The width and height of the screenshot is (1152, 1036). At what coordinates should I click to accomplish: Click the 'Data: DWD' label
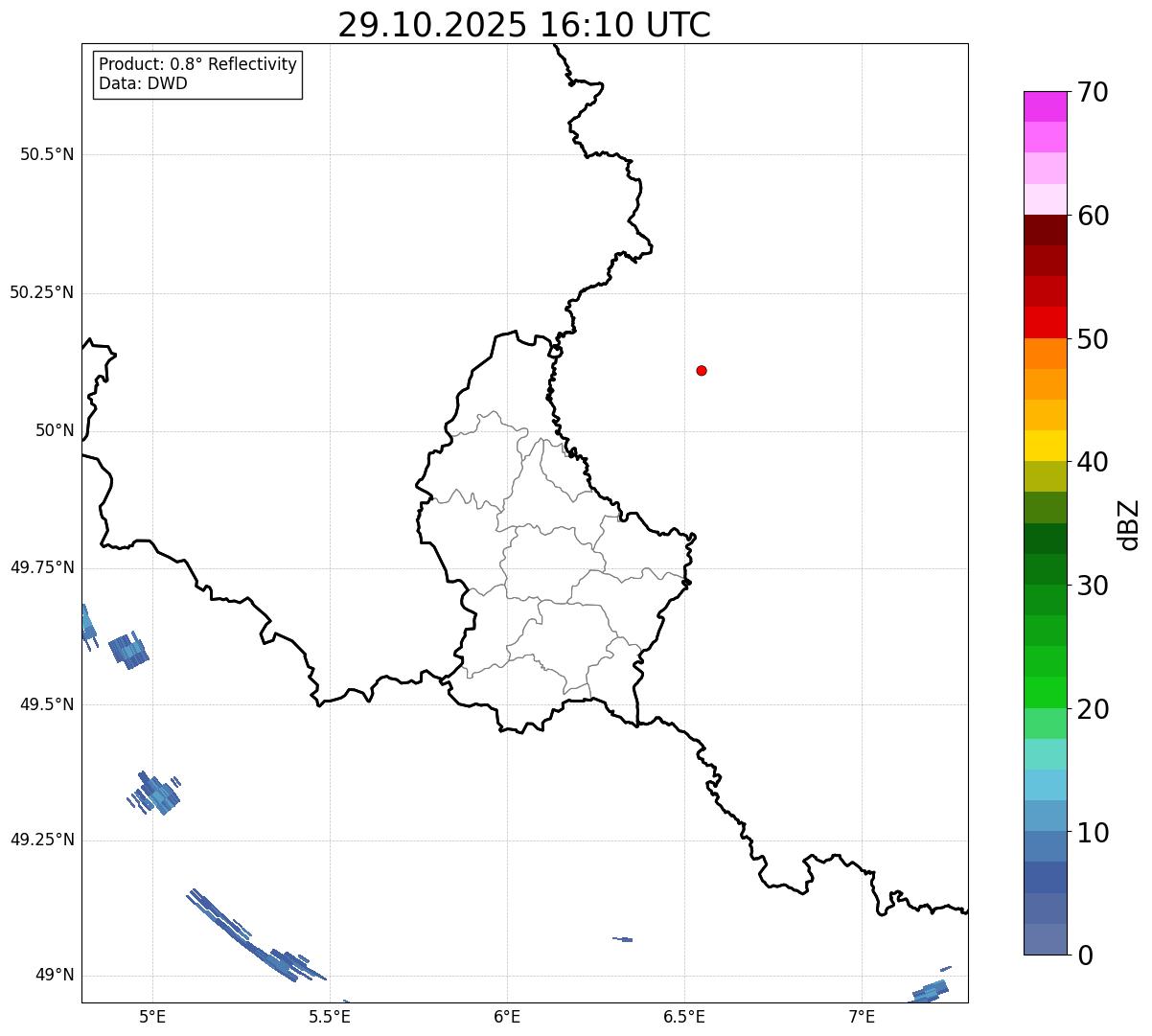tap(144, 83)
